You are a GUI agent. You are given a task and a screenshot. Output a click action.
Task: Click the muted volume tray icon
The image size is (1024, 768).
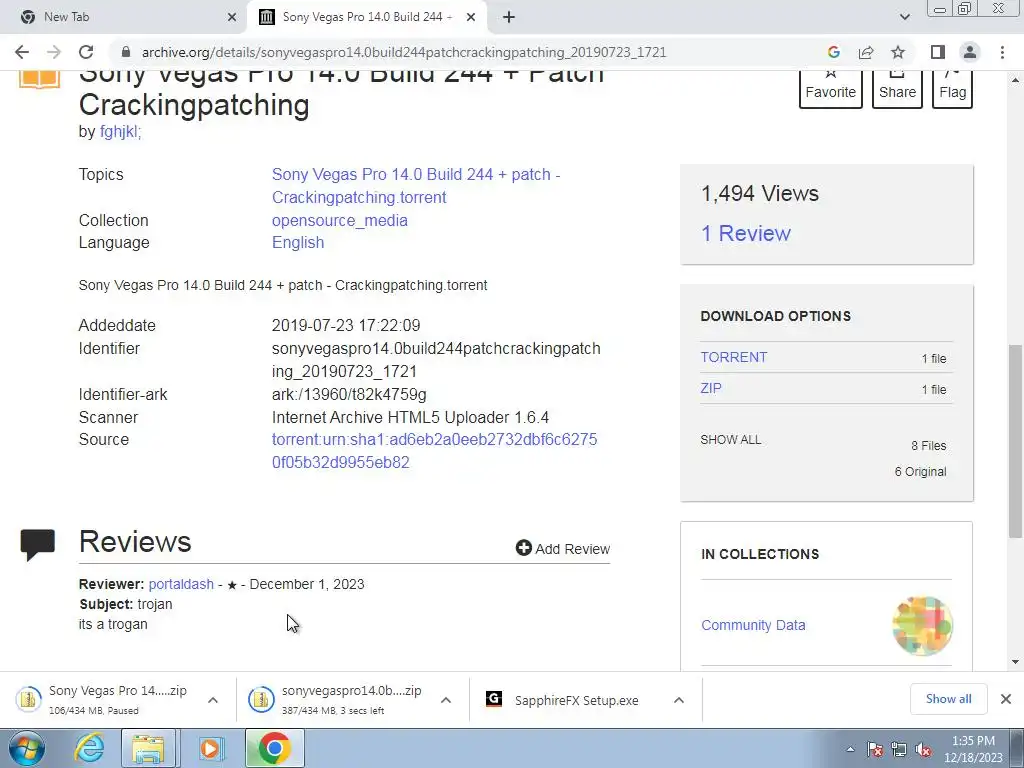pyautogui.click(x=923, y=749)
